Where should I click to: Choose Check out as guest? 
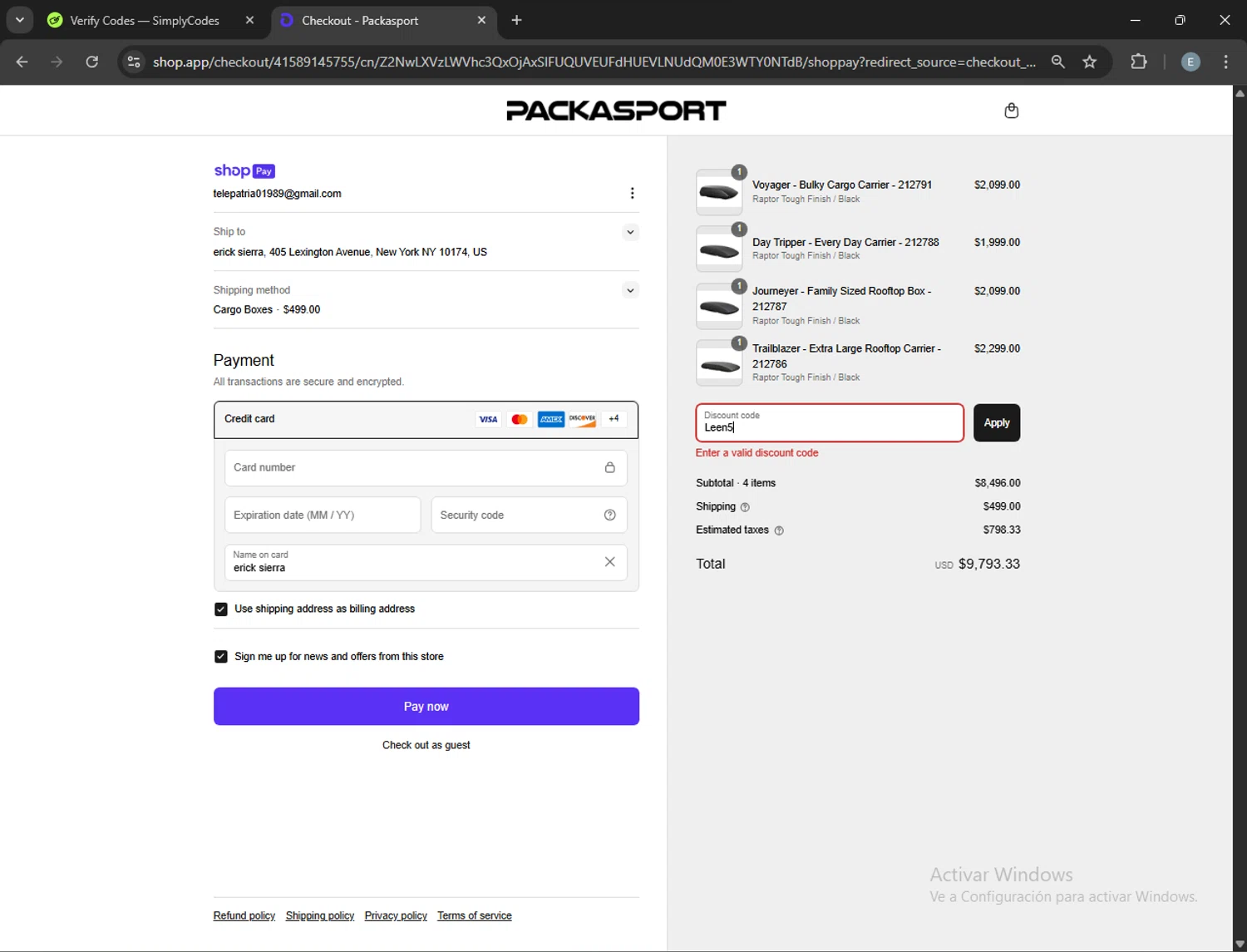tap(426, 745)
